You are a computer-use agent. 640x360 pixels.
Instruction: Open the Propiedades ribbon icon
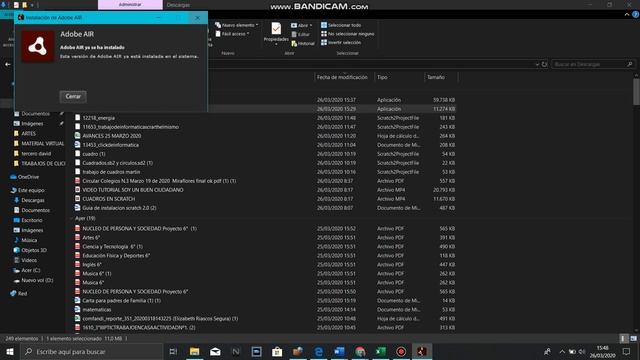(276, 33)
